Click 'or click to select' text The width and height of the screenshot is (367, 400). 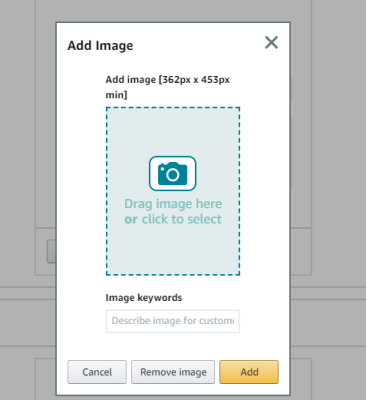[x=173, y=219]
